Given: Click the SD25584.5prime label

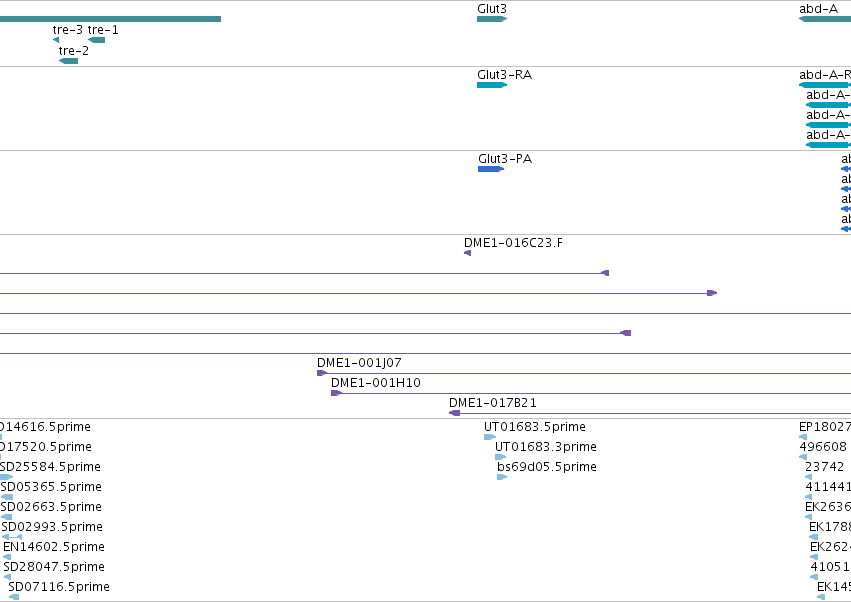Looking at the screenshot, I should 50,467.
